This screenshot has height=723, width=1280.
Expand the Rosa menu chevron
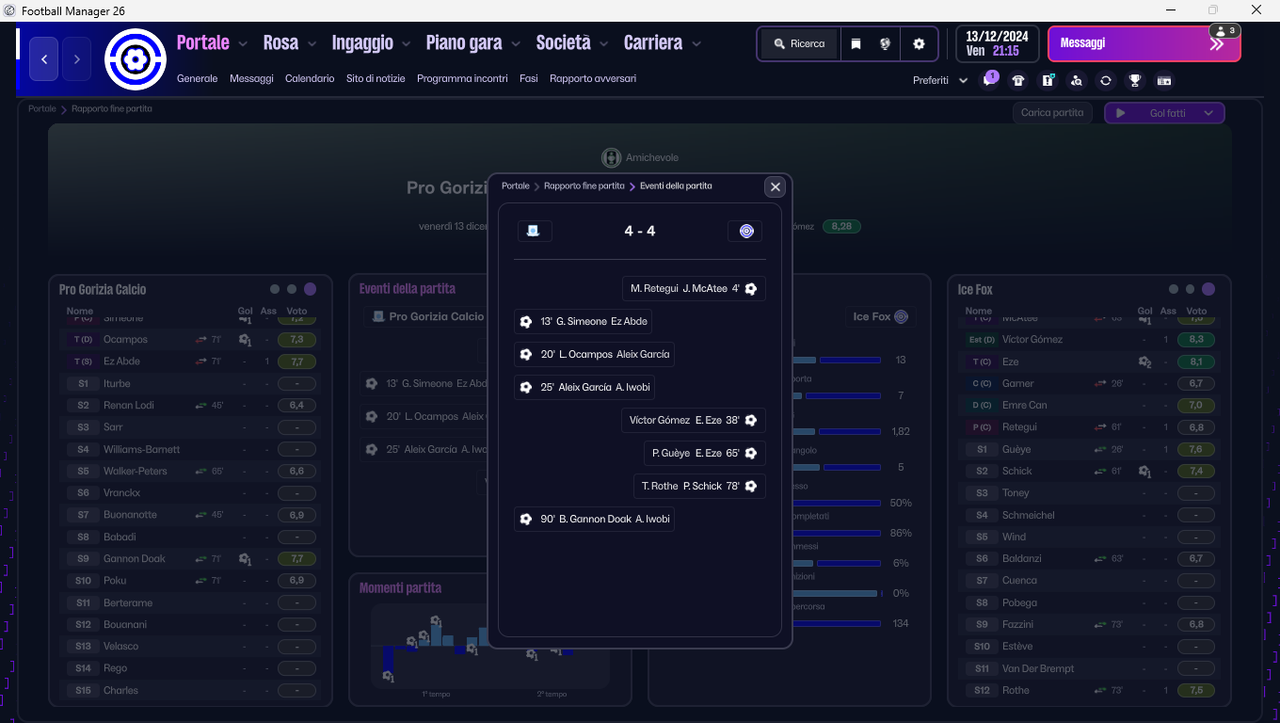click(312, 44)
